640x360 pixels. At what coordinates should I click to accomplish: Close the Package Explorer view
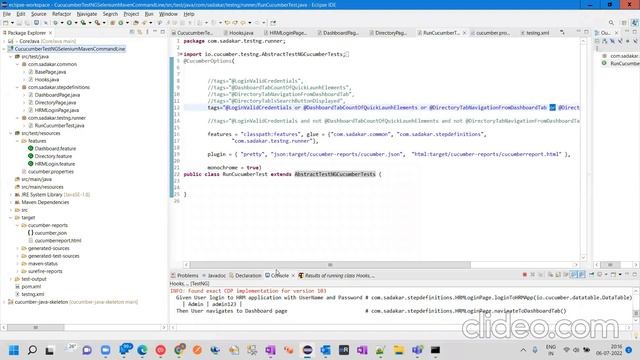[x=51, y=33]
